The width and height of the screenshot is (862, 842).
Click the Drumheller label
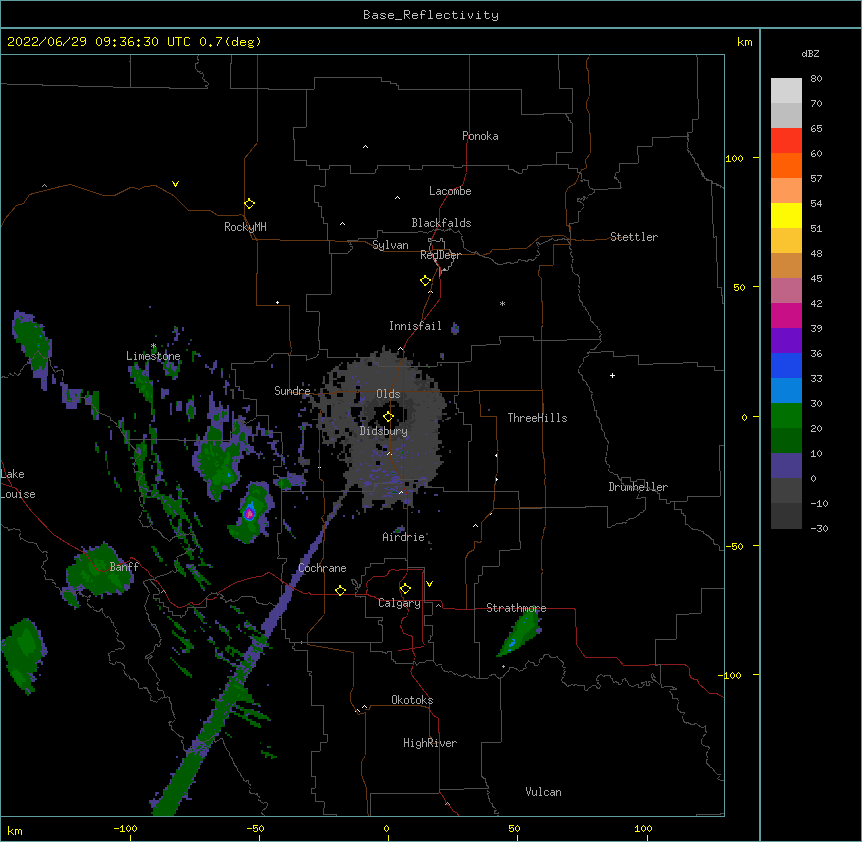pos(638,487)
